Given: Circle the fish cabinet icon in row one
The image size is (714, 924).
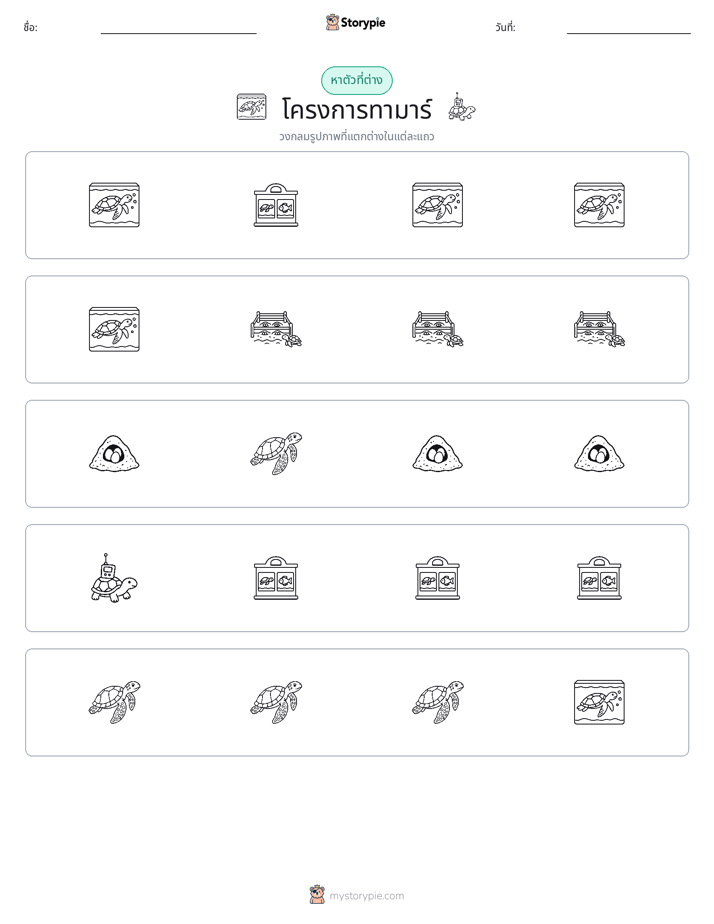Looking at the screenshot, I should pyautogui.click(x=276, y=205).
